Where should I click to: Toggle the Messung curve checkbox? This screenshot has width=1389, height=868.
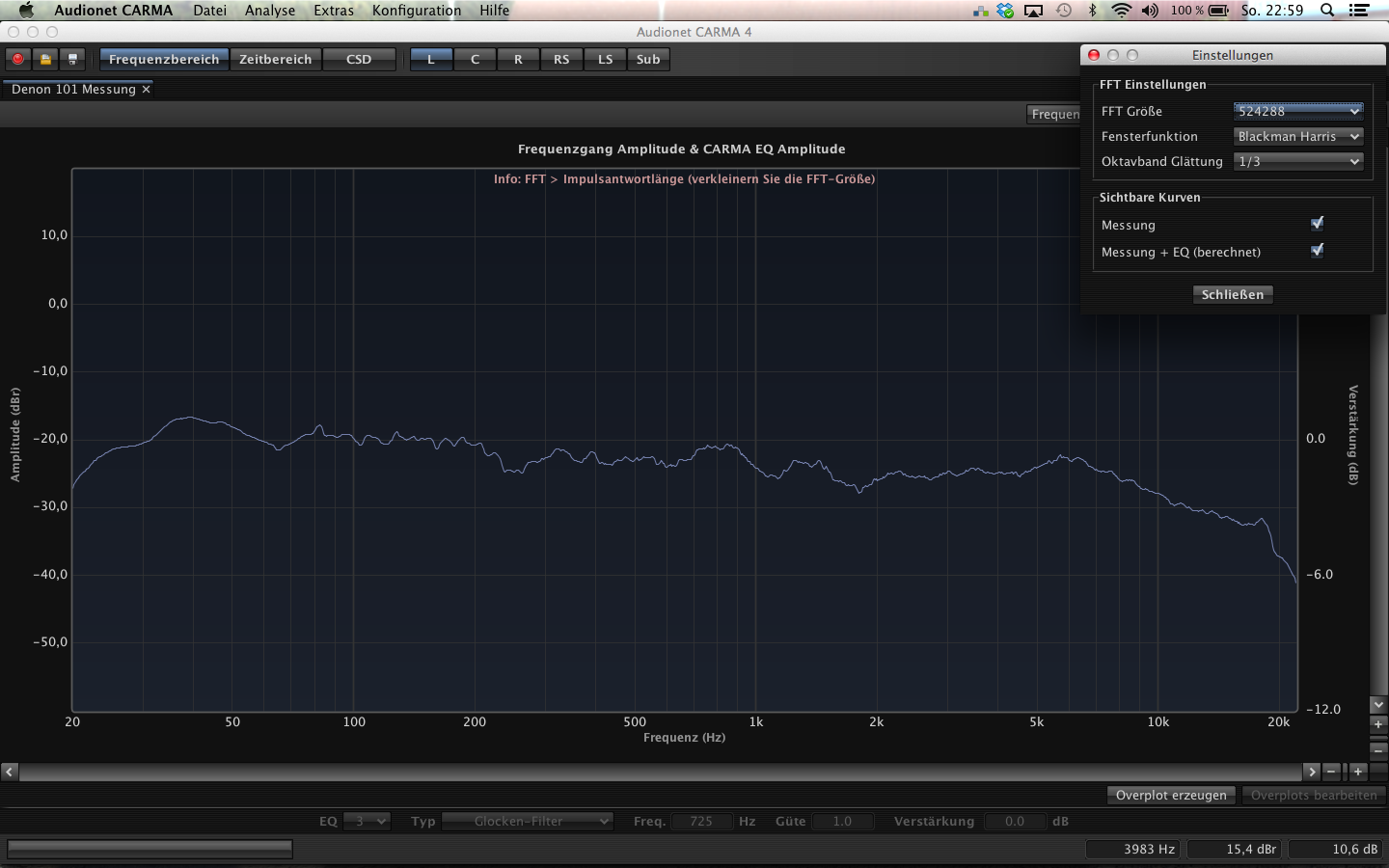coord(1317,224)
